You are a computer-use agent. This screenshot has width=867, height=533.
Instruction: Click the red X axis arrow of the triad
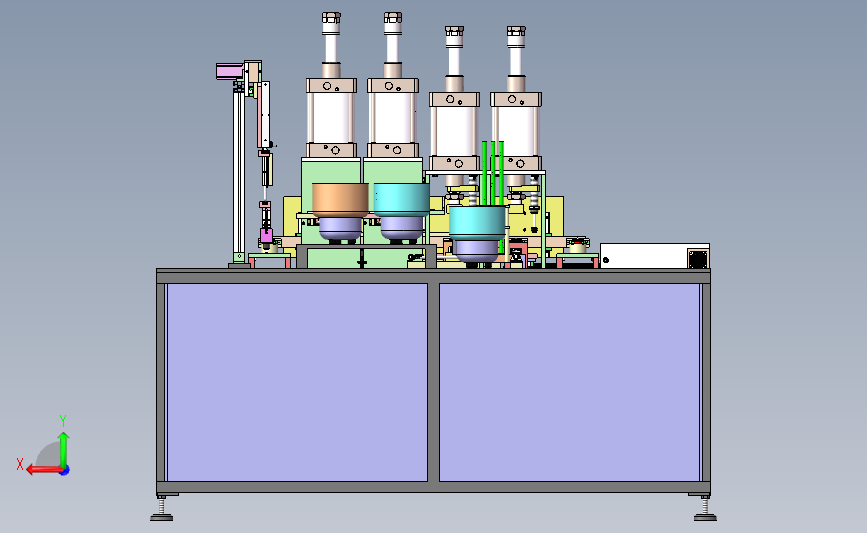pos(44,470)
